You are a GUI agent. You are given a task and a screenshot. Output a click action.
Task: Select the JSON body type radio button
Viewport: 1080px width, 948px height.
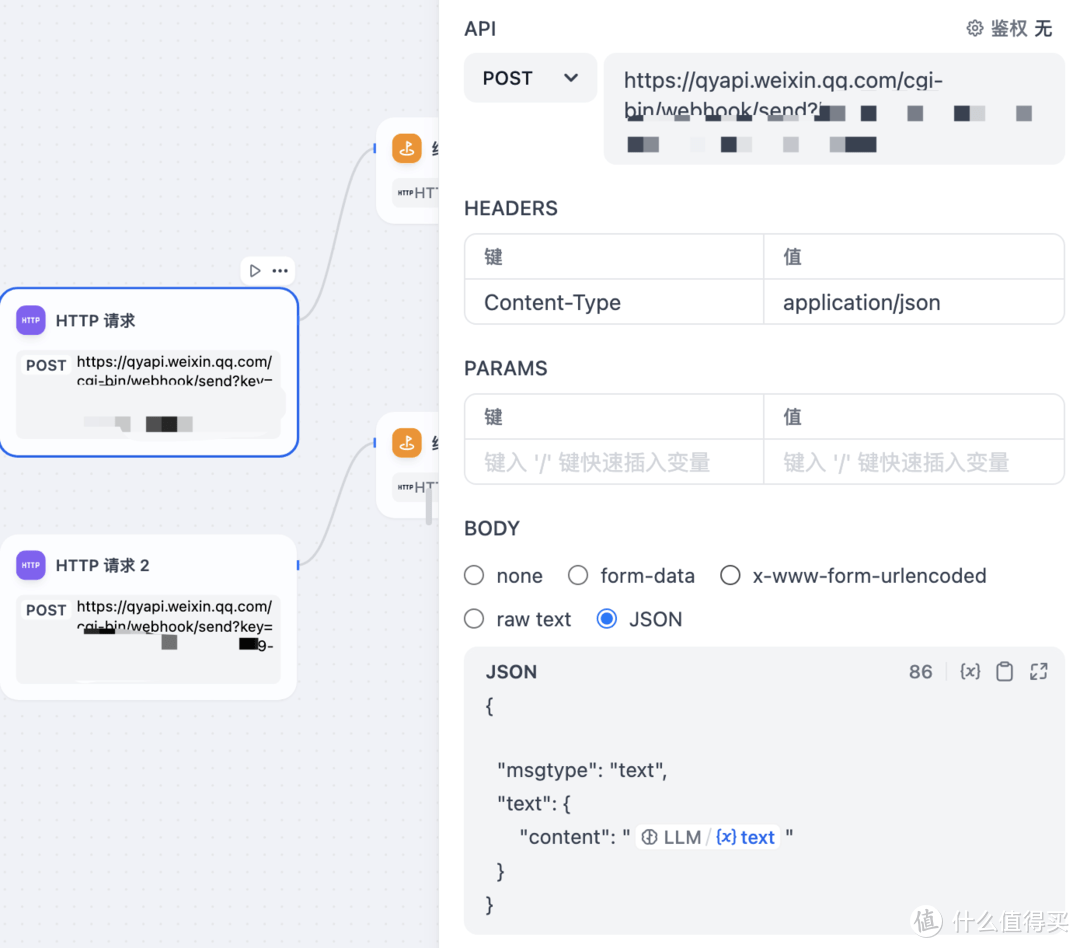(607, 618)
